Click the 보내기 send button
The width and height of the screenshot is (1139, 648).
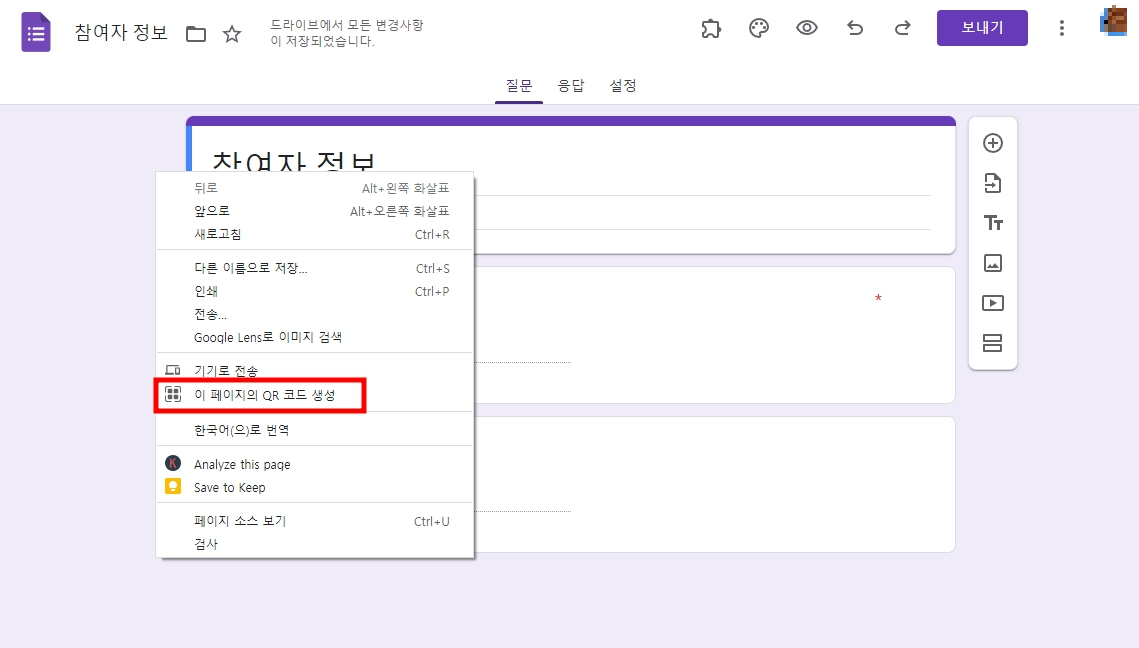(981, 28)
